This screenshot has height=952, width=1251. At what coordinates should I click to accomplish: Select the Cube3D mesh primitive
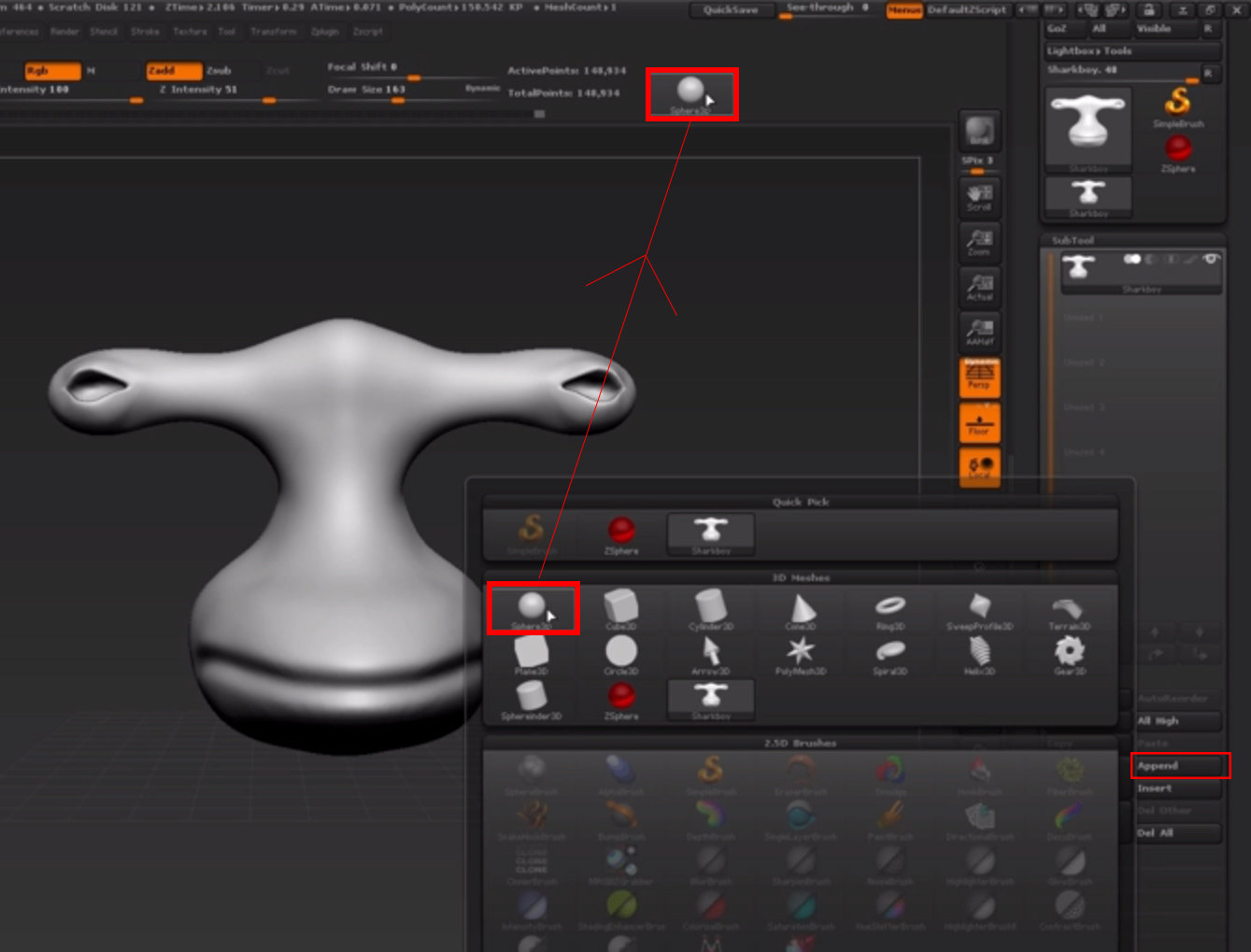621,609
